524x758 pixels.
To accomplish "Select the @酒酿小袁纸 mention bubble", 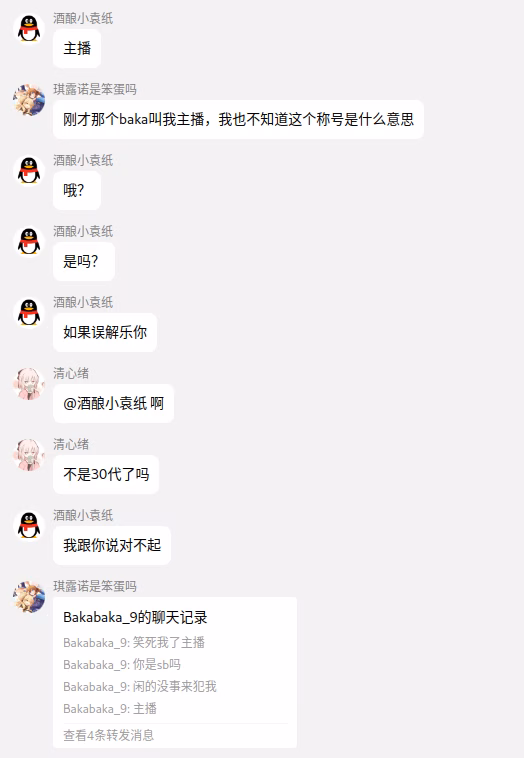I will (114, 403).
